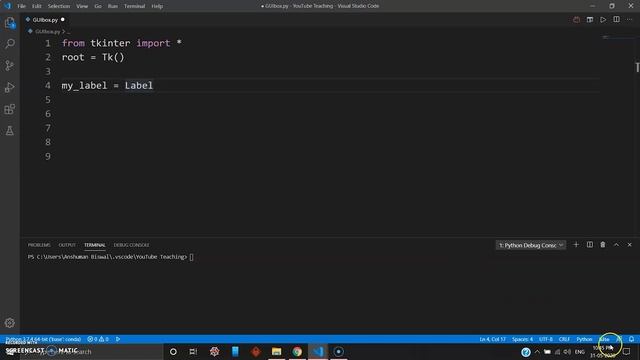This screenshot has height=360, width=640.
Task: Open the Run menu
Action: pos(113,6)
